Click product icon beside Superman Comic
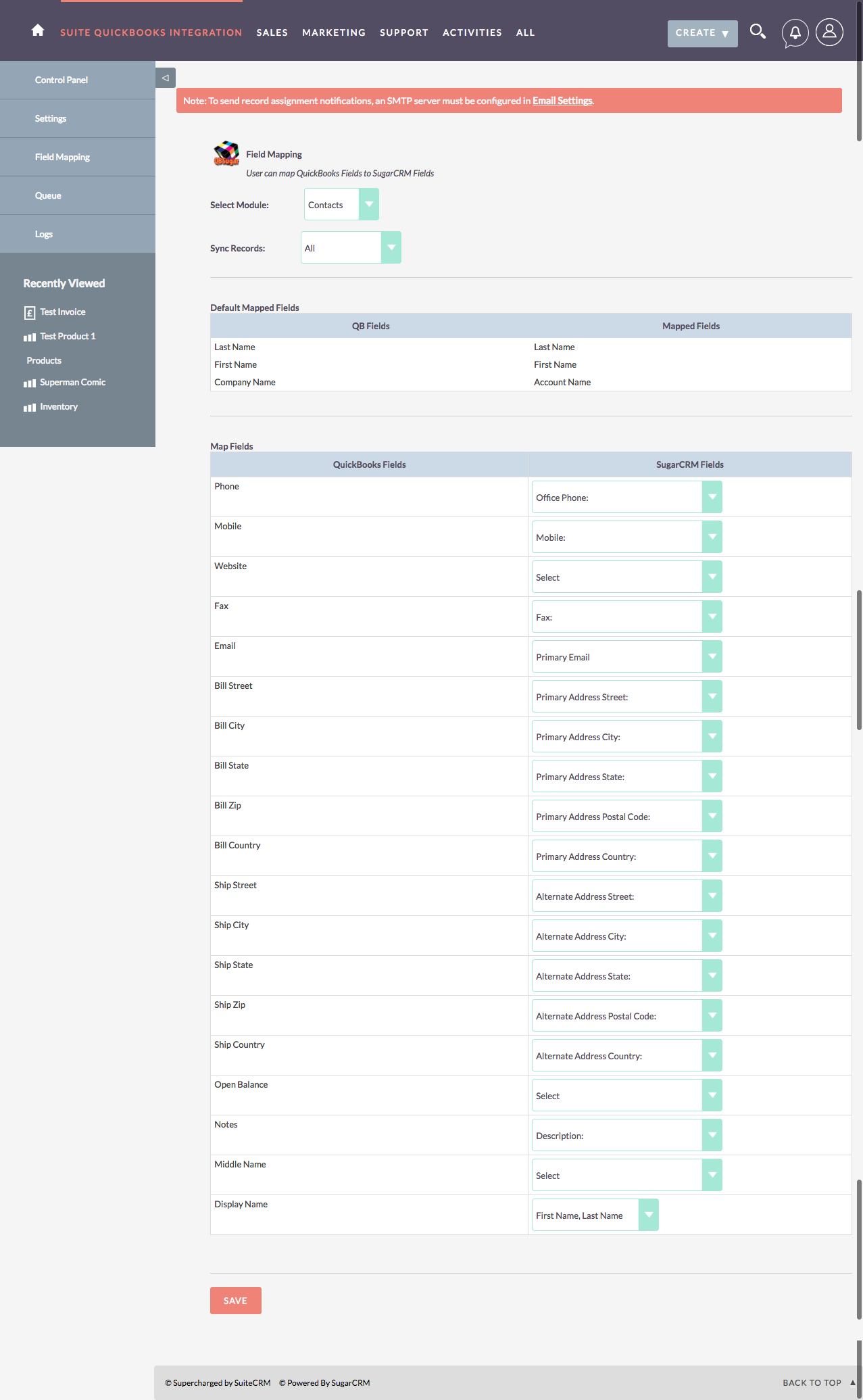 click(x=30, y=383)
